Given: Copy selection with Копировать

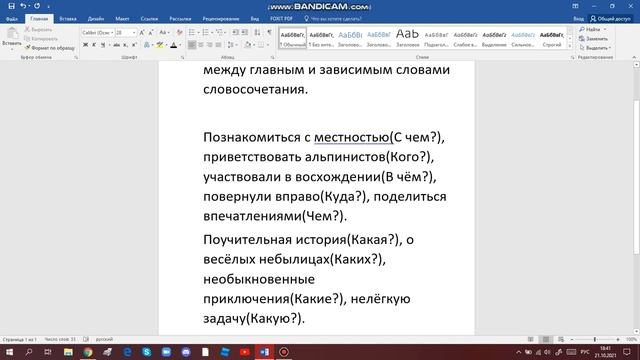Looking at the screenshot, I should pos(41,39).
